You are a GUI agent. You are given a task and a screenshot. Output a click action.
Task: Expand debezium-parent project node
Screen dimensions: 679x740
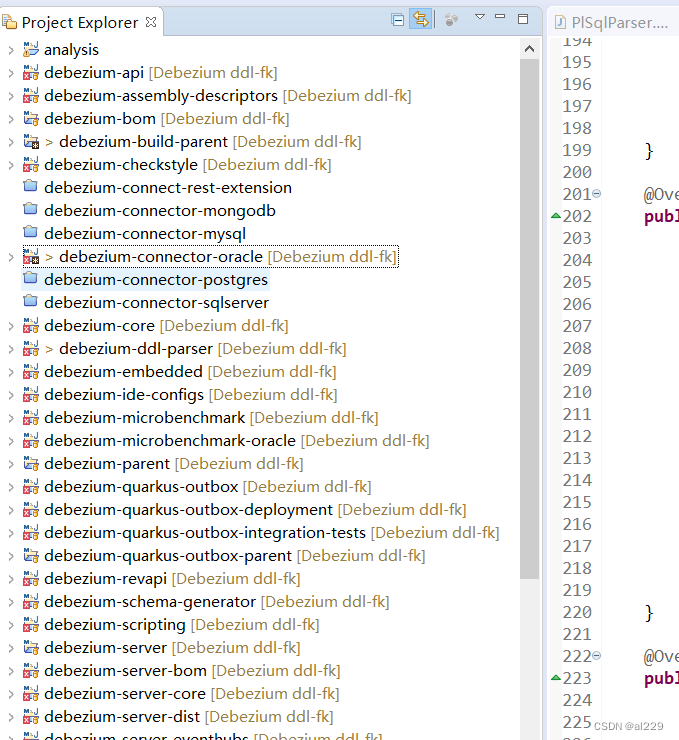(x=11, y=464)
